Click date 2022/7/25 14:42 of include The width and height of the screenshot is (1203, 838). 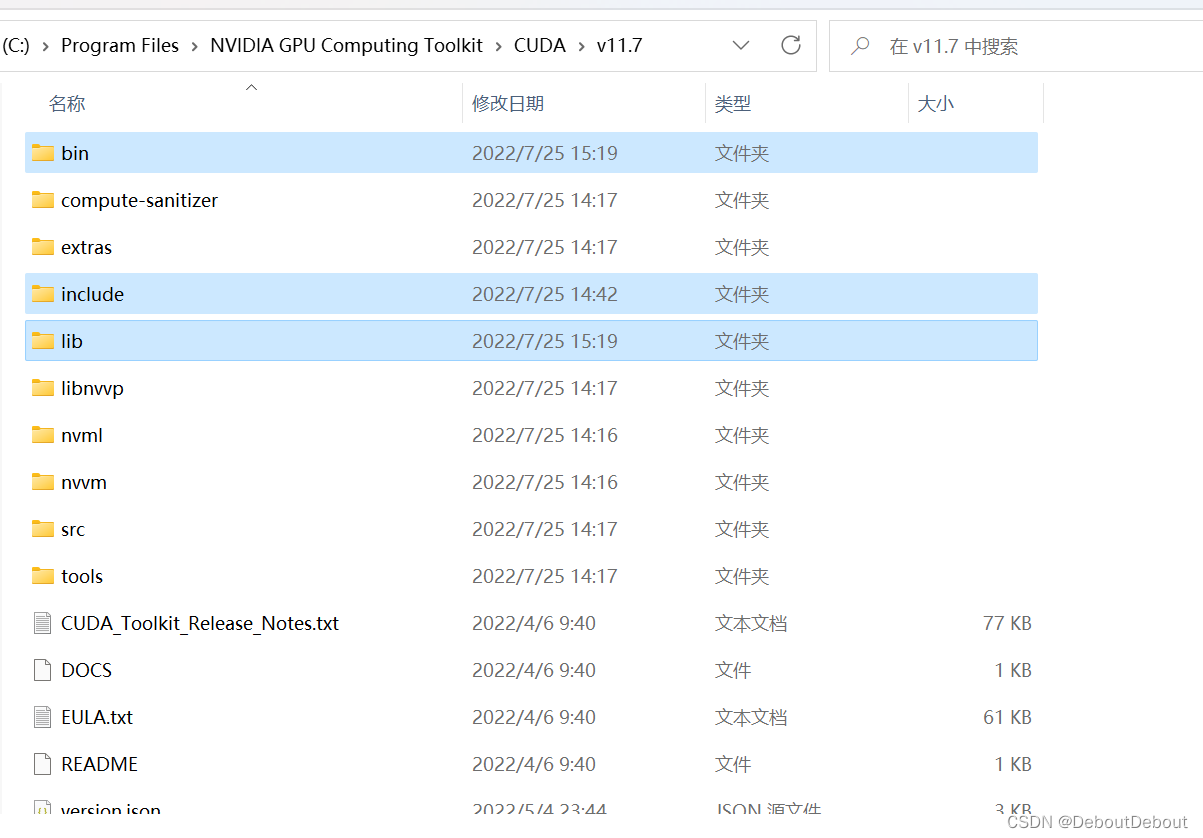545,294
